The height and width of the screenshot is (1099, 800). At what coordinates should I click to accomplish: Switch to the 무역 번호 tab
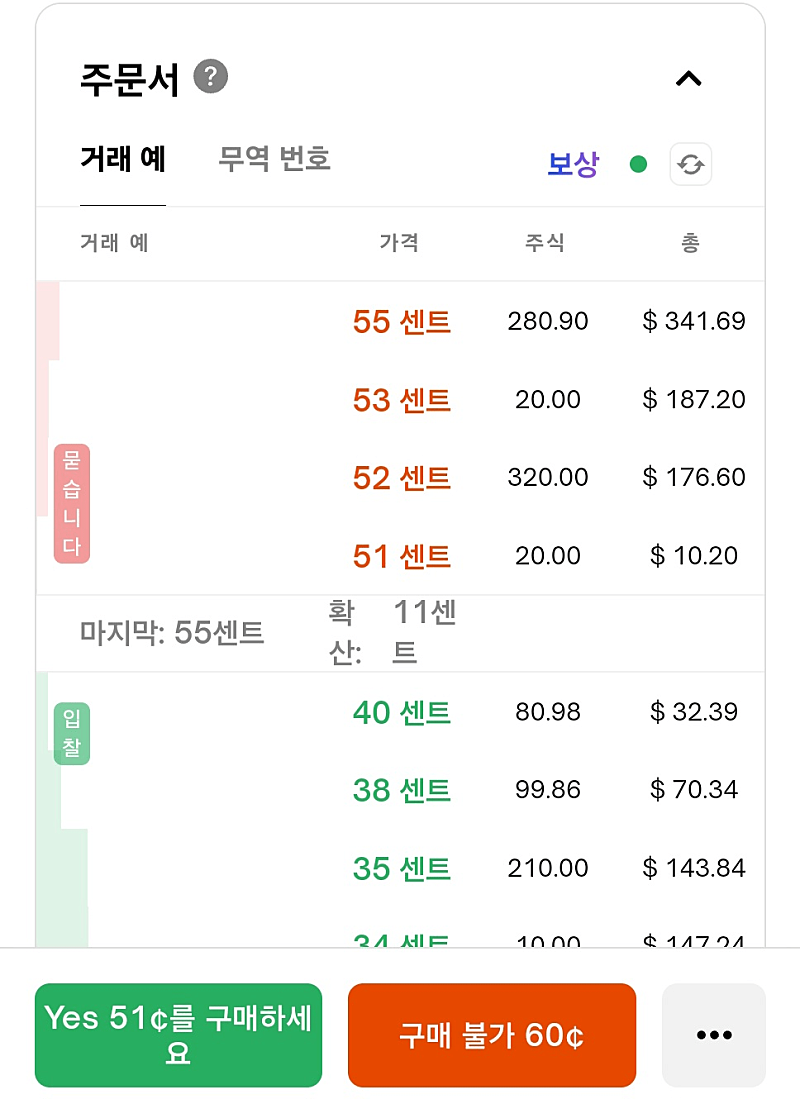click(274, 160)
